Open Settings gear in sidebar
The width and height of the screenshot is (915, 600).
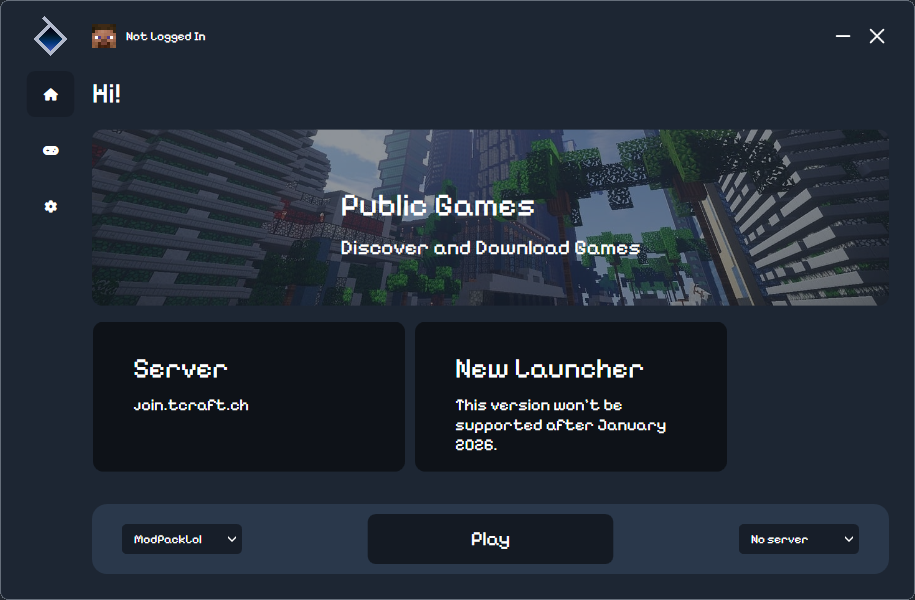pyautogui.click(x=51, y=207)
